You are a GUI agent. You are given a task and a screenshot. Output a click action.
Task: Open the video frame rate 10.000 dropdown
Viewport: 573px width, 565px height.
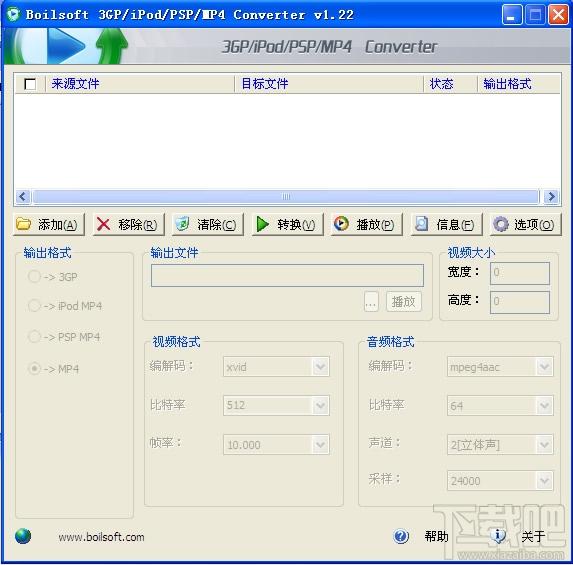tap(320, 444)
